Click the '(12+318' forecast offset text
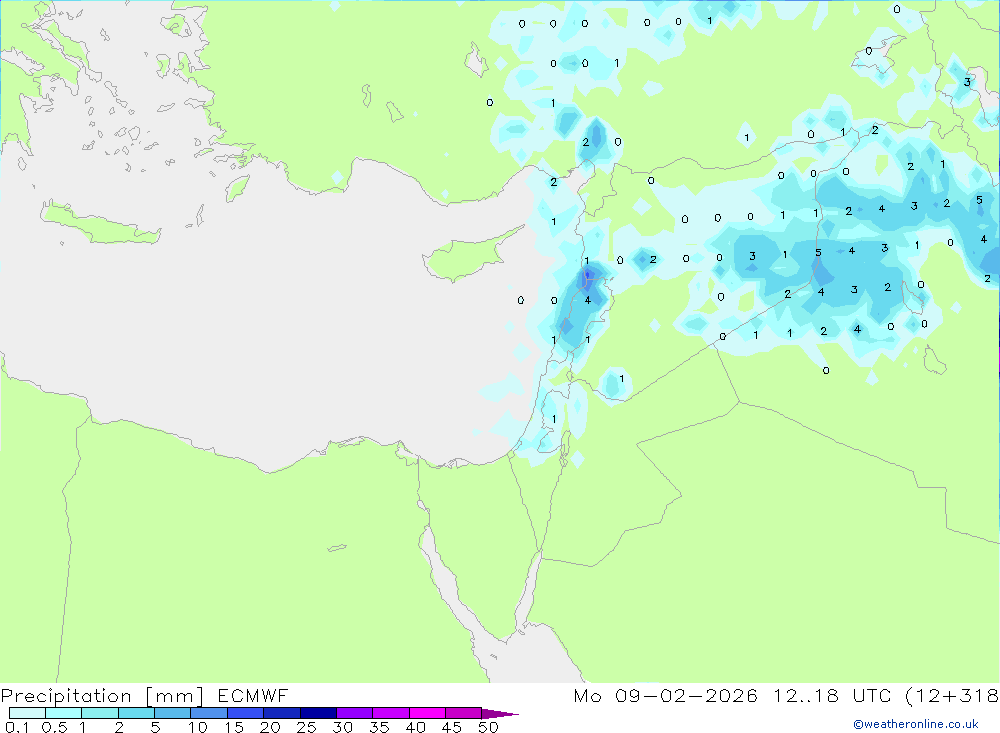The image size is (1000, 733). click(952, 696)
